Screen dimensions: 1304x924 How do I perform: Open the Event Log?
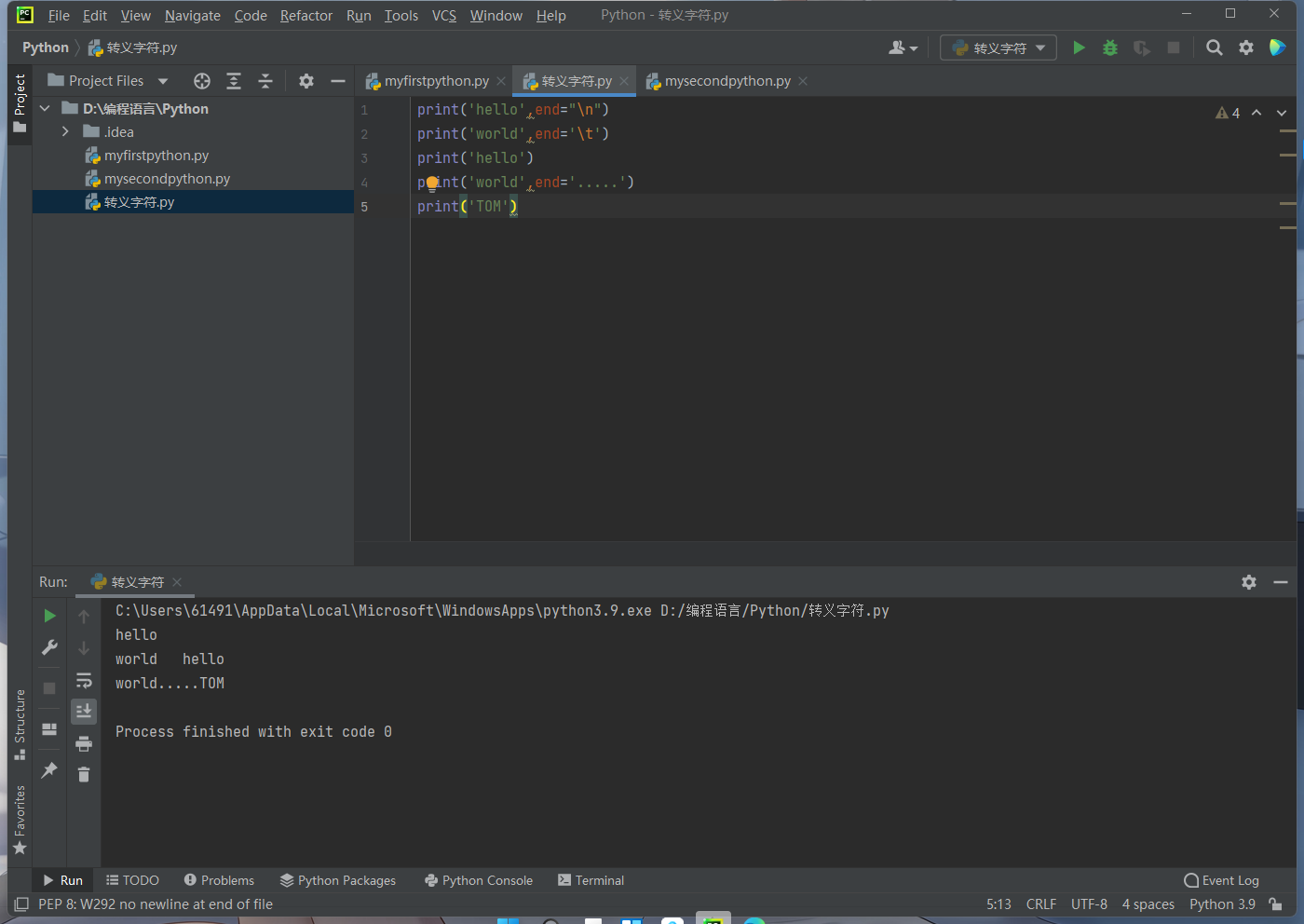pos(1221,880)
